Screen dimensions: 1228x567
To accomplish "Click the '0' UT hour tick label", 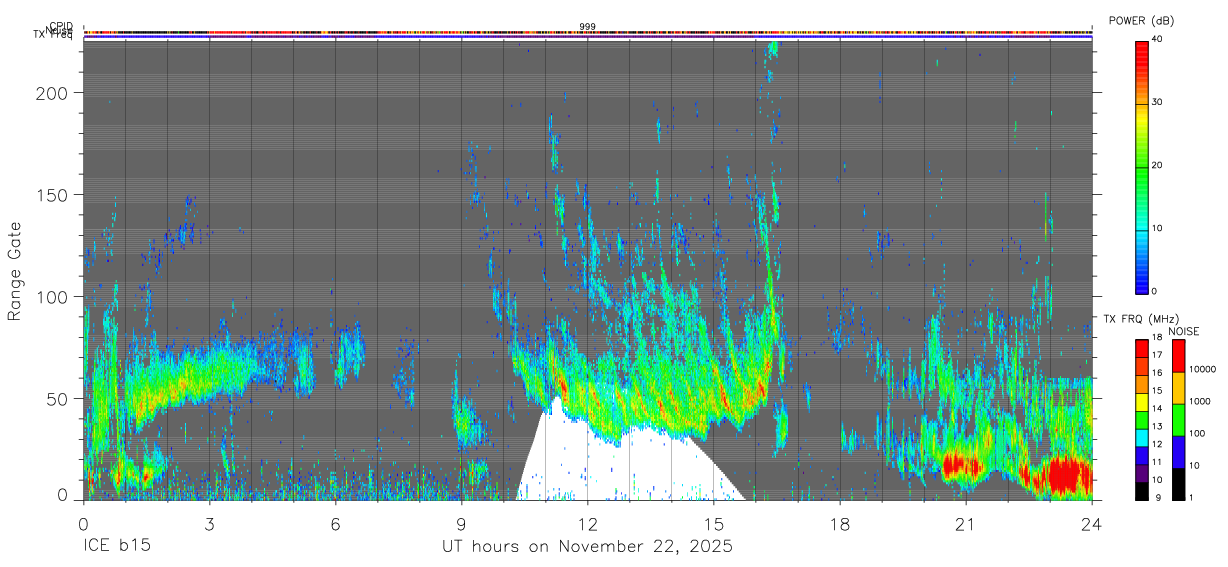I will [83, 523].
